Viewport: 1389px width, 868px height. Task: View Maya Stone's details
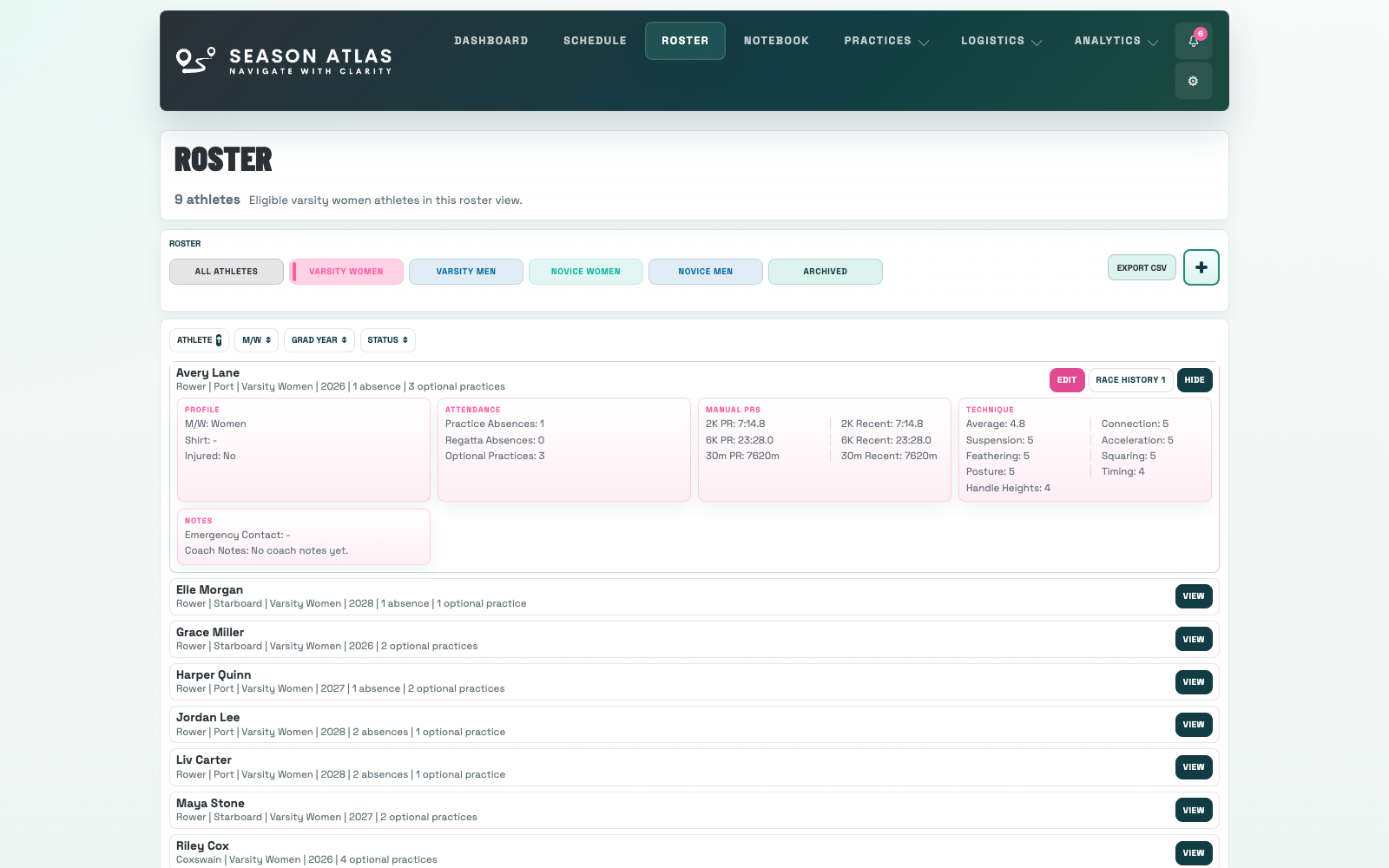click(1194, 811)
